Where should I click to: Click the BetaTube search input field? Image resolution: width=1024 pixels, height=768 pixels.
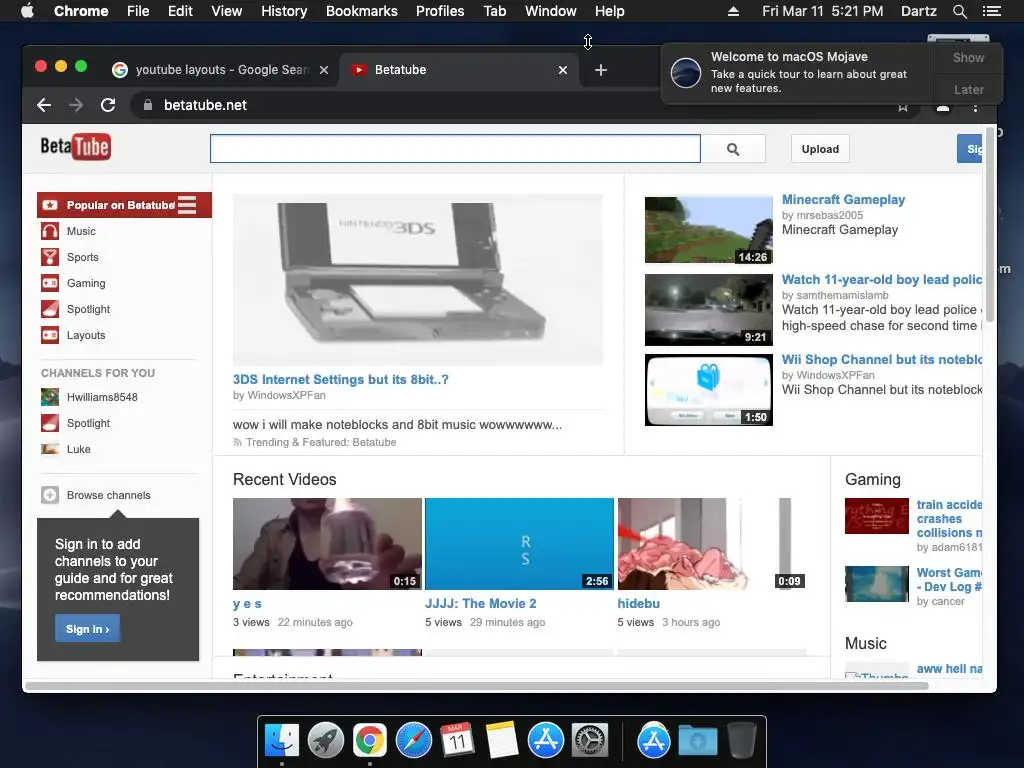[455, 149]
